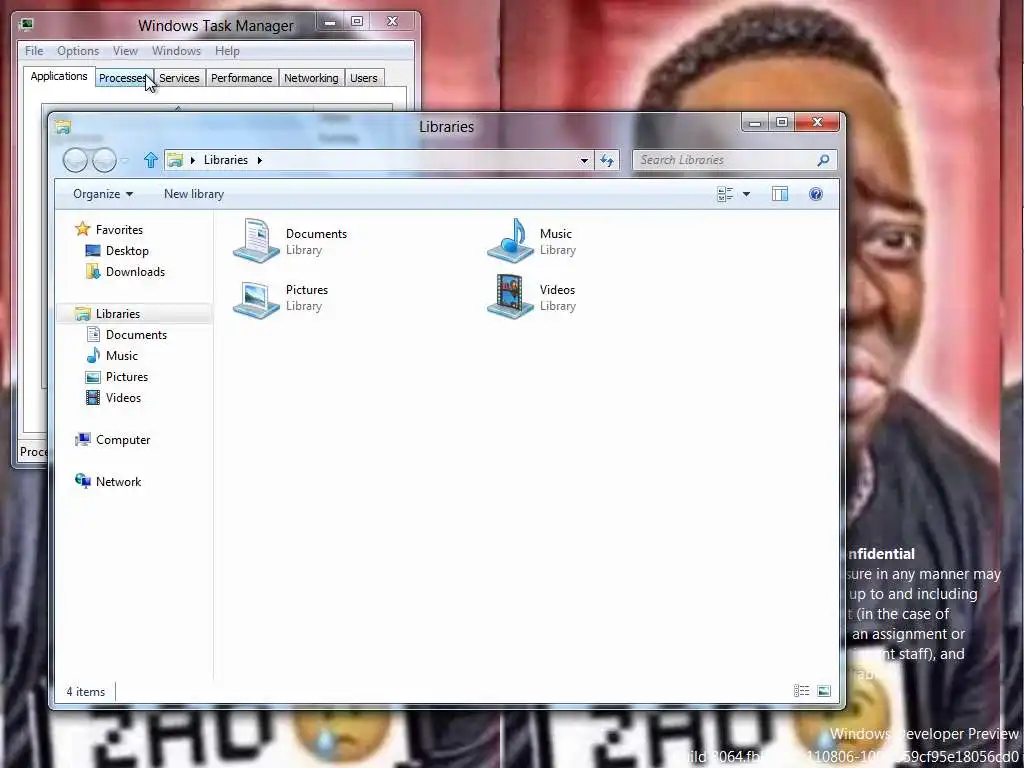Click the Desktop icon in sidebar

[93, 251]
